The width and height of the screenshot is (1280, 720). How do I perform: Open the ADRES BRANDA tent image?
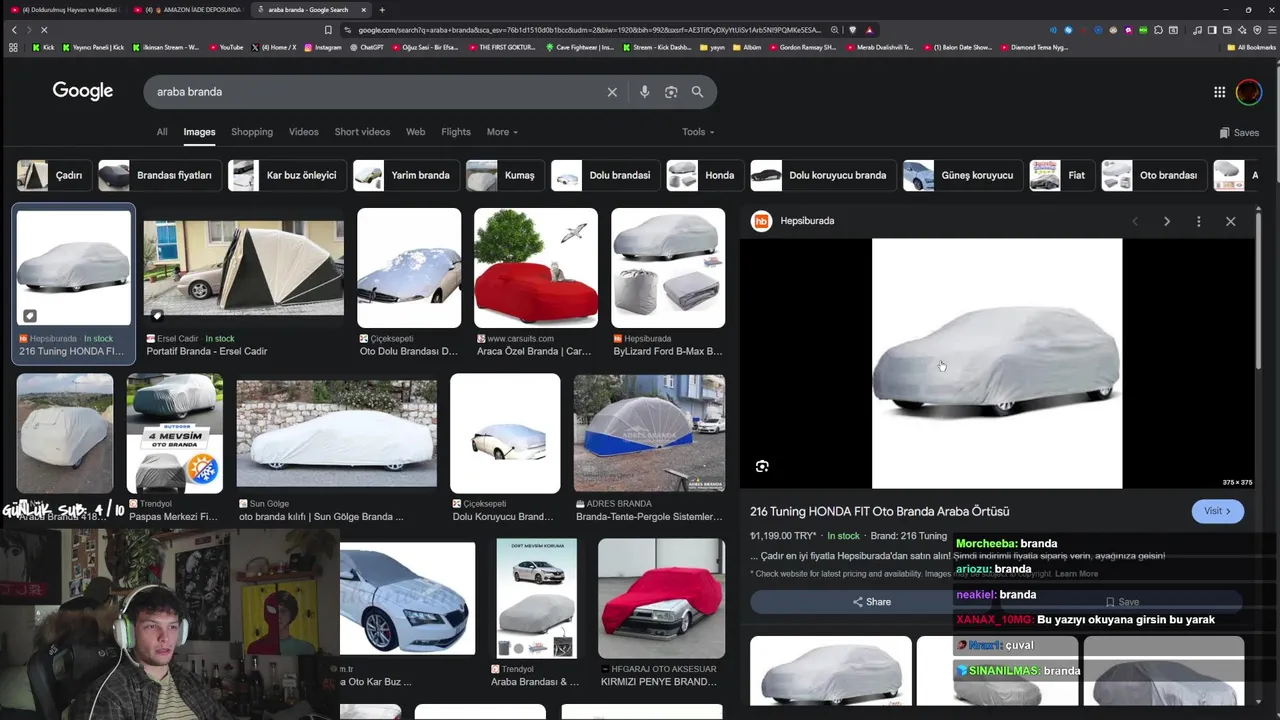point(649,433)
